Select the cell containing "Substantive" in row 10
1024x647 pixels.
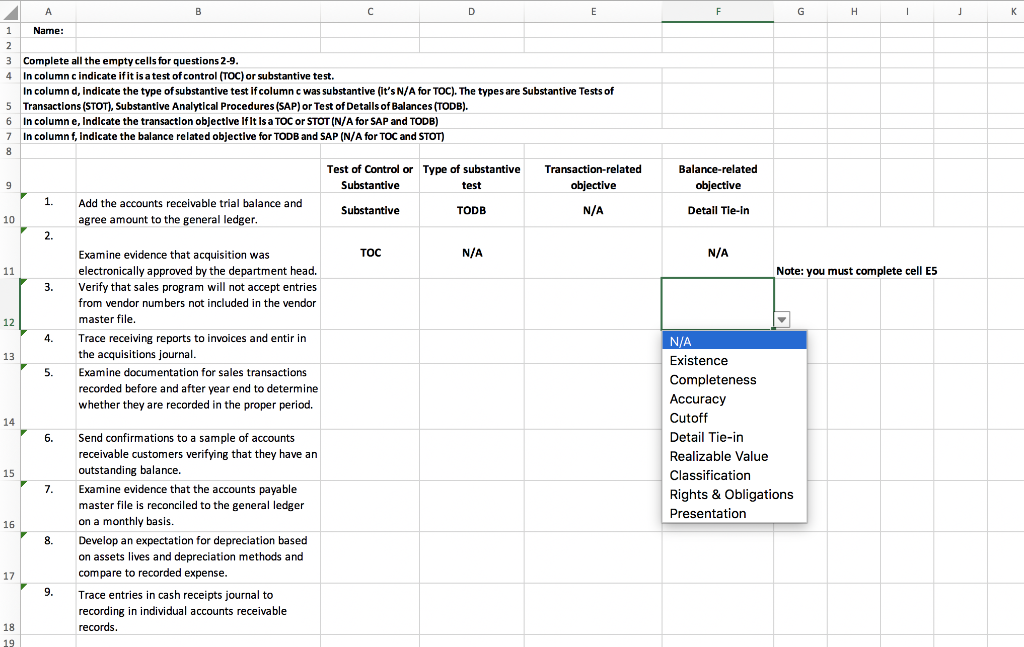[370, 210]
